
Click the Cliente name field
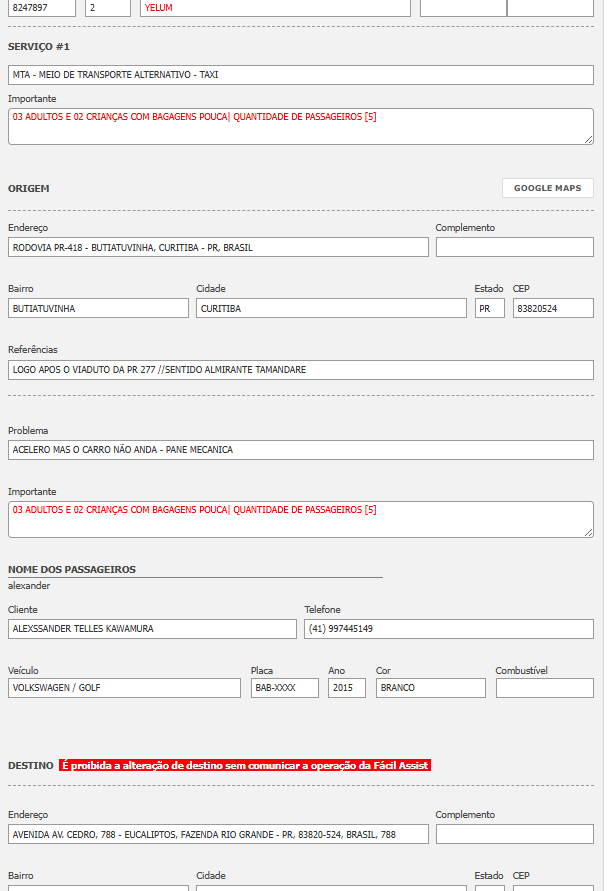152,629
